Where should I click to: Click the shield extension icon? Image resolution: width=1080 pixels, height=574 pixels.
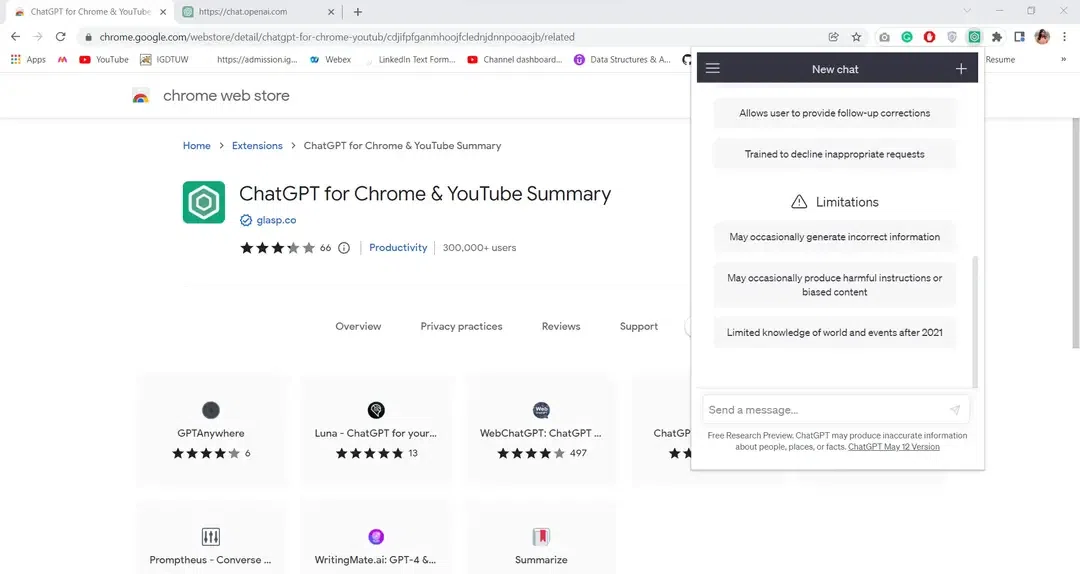[952, 37]
